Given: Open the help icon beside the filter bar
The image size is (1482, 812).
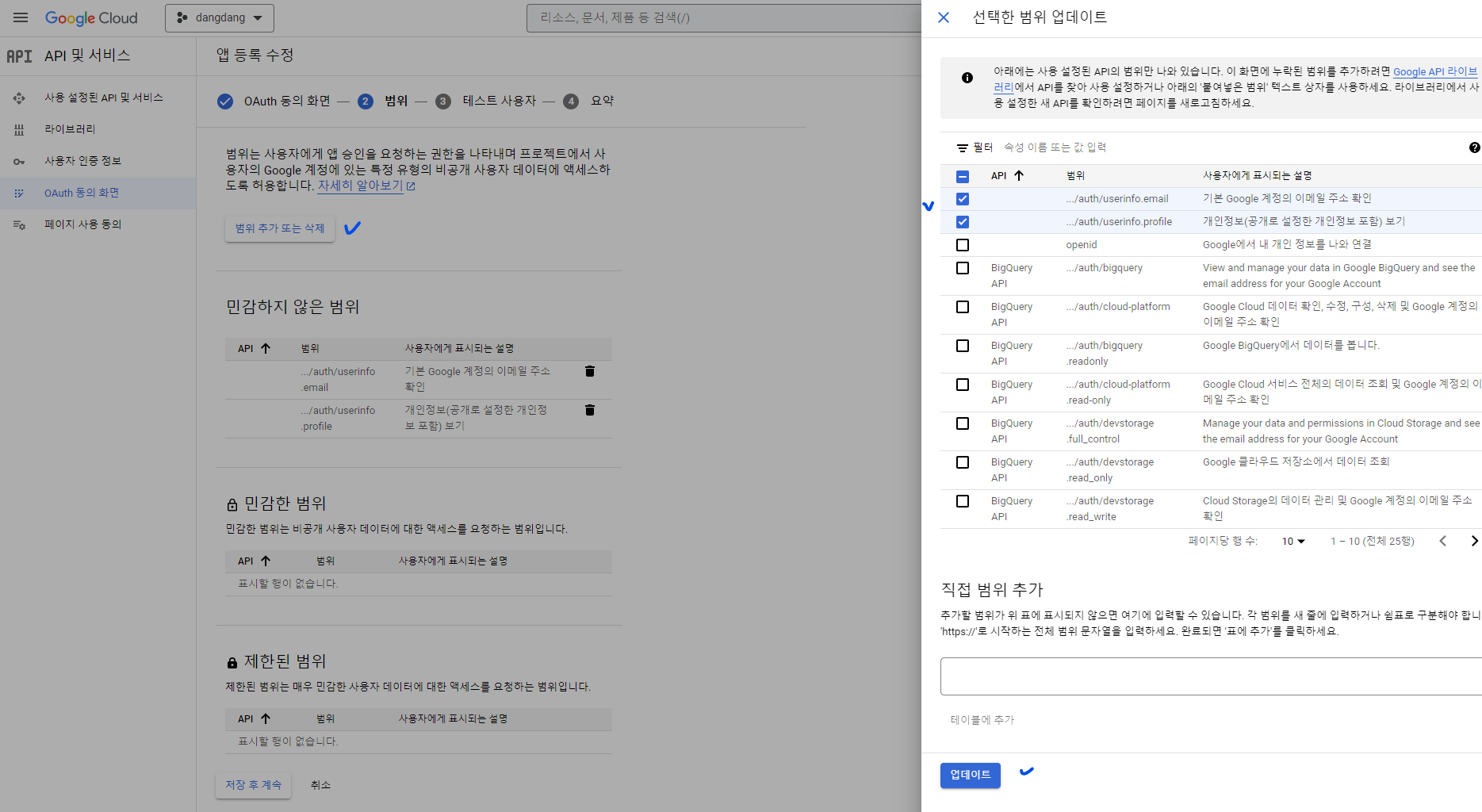Looking at the screenshot, I should 1473,147.
